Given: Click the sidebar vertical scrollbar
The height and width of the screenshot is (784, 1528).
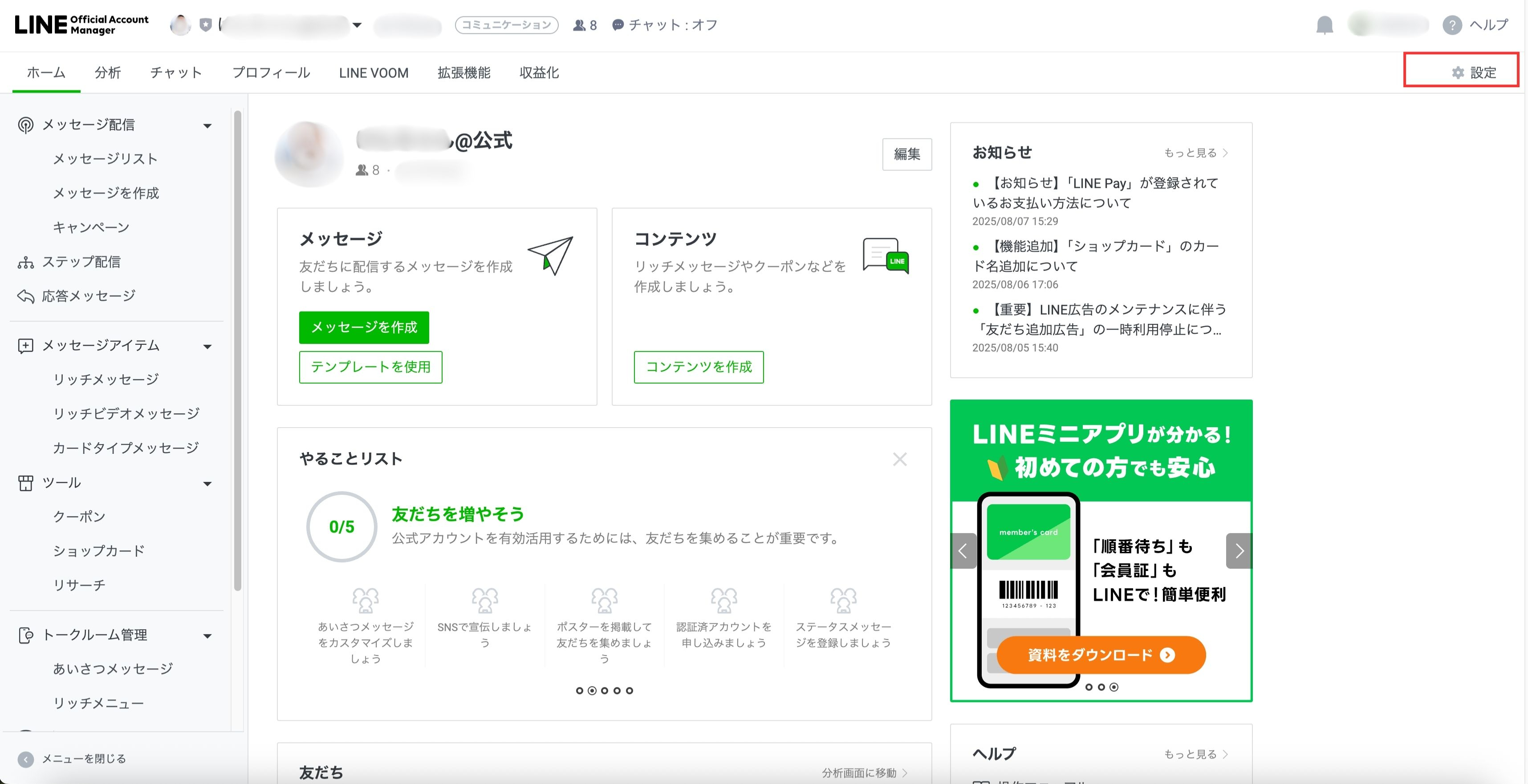Looking at the screenshot, I should point(237,350).
